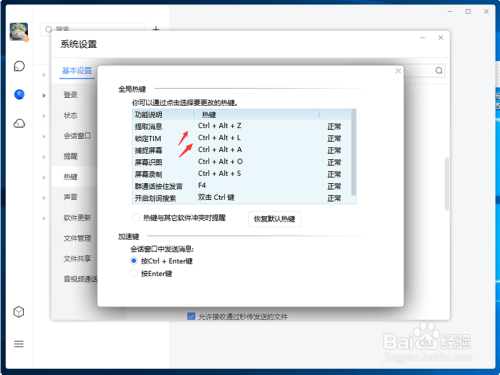This screenshot has height=375, width=500.
Task: Open the cube apps icon in sidebar
Action: click(x=19, y=312)
